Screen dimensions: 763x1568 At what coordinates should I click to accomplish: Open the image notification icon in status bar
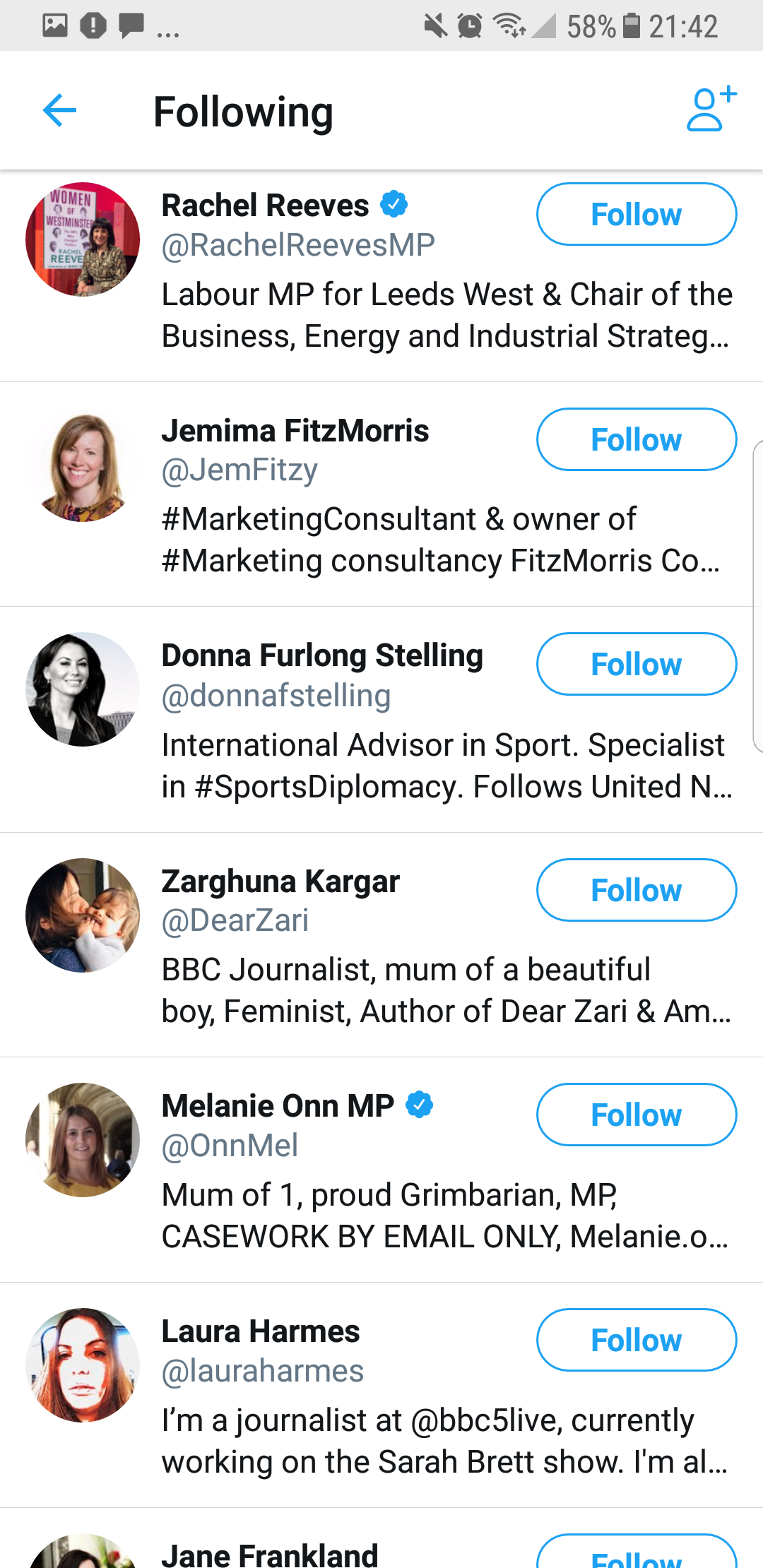click(55, 26)
